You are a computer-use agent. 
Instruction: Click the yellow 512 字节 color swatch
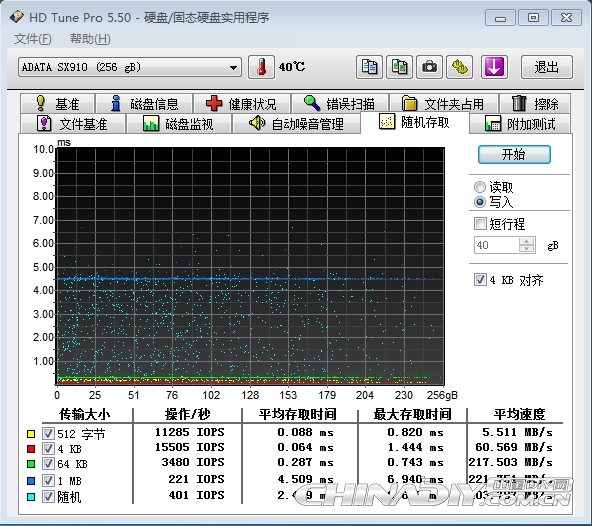(x=31, y=434)
